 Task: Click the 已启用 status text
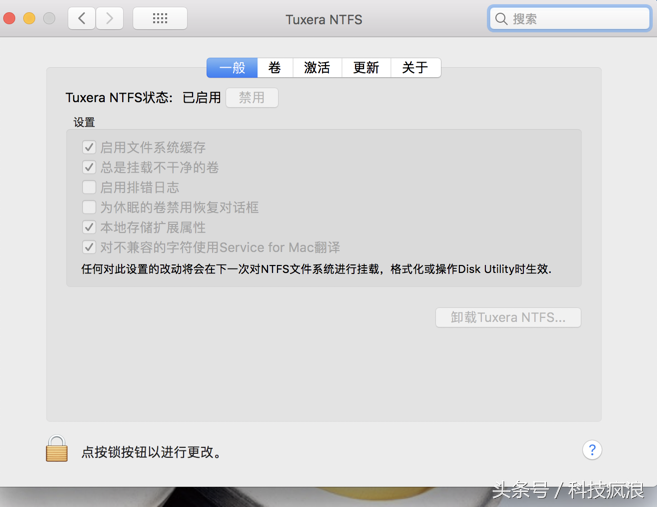(202, 98)
